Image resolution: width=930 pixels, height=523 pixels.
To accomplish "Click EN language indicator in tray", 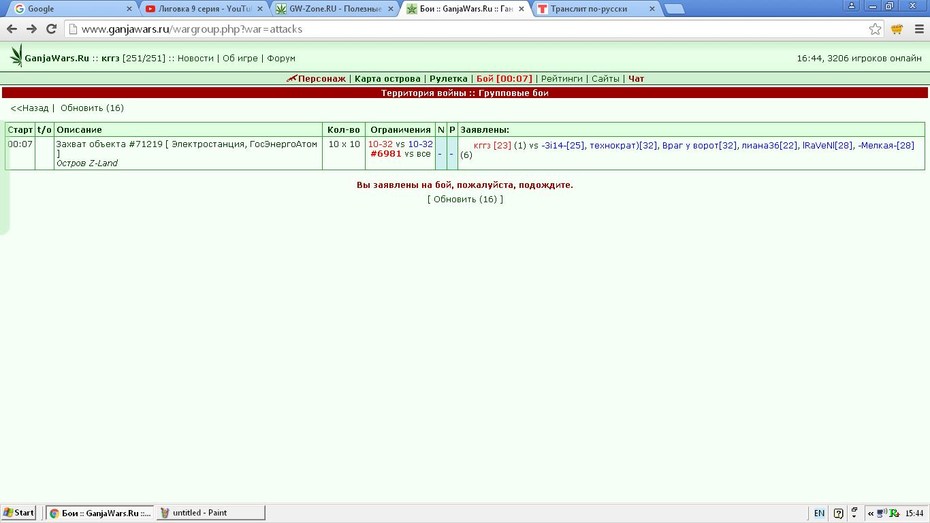I will coord(819,514).
